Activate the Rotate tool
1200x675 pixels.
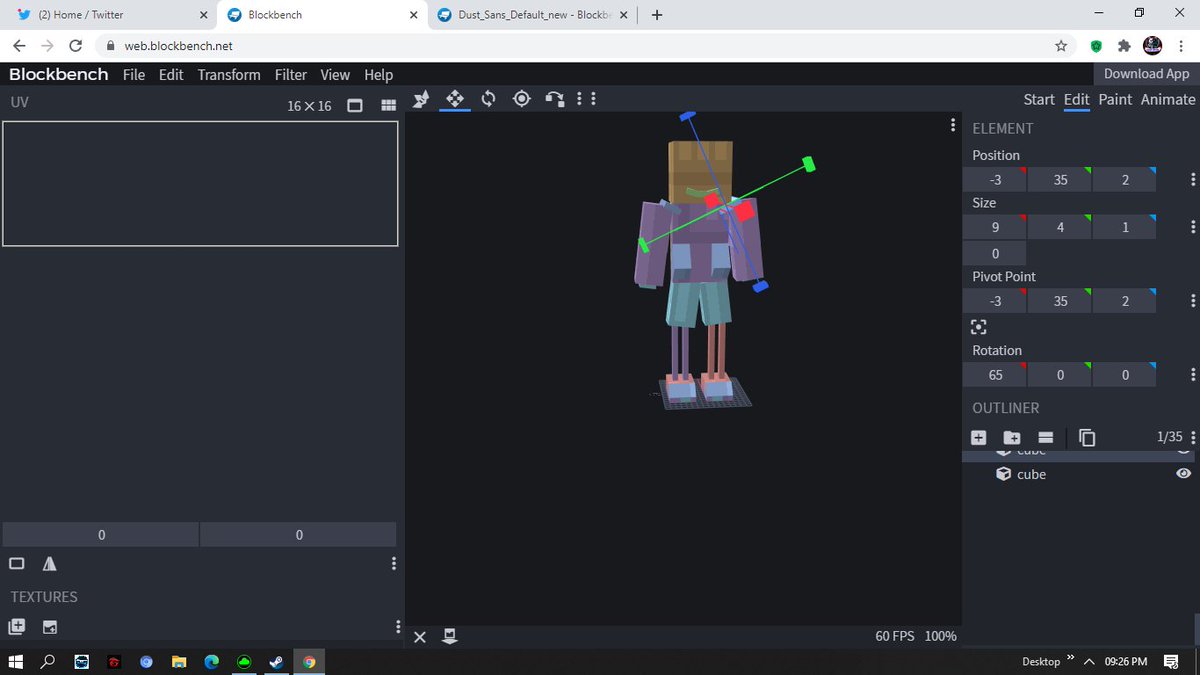(488, 99)
